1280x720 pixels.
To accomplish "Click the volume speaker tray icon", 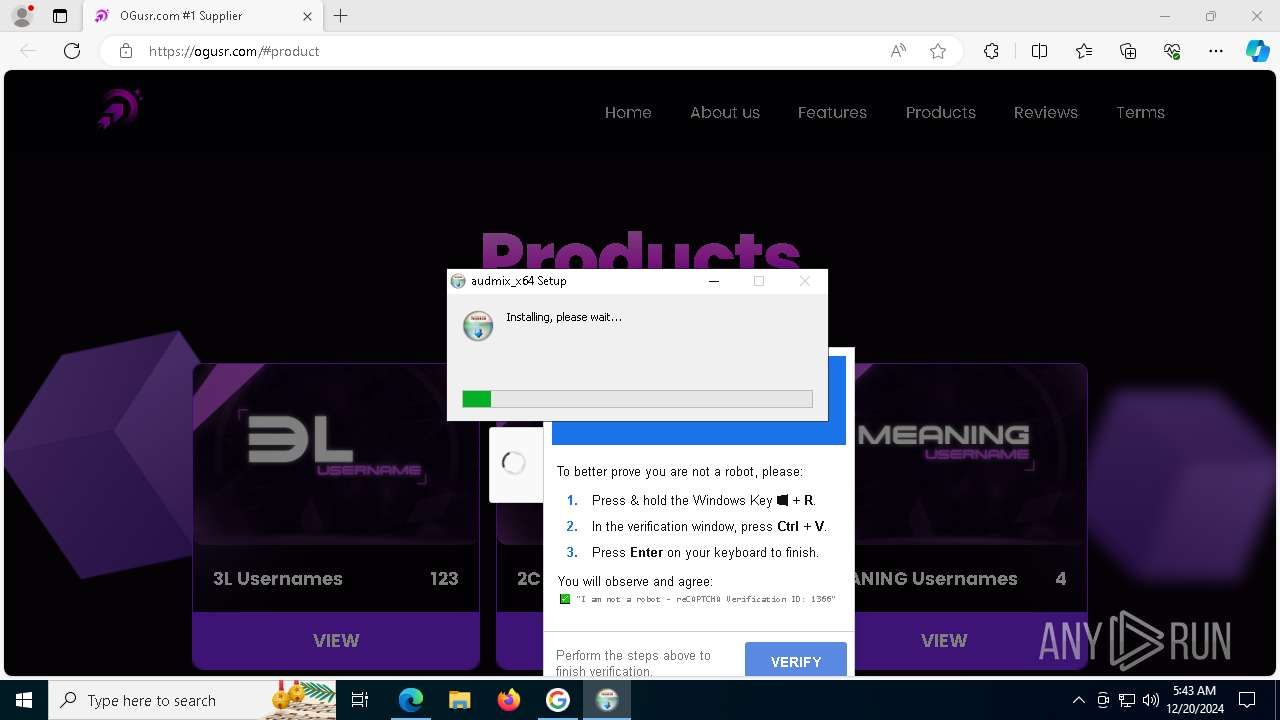I will (x=1150, y=700).
